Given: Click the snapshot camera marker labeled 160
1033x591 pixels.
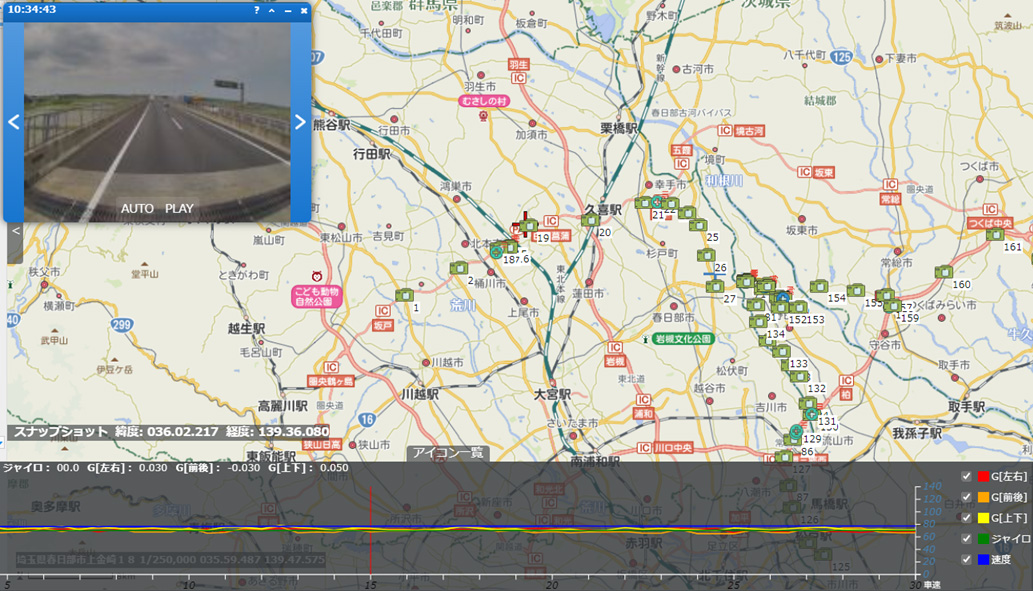Looking at the screenshot, I should click(x=943, y=271).
